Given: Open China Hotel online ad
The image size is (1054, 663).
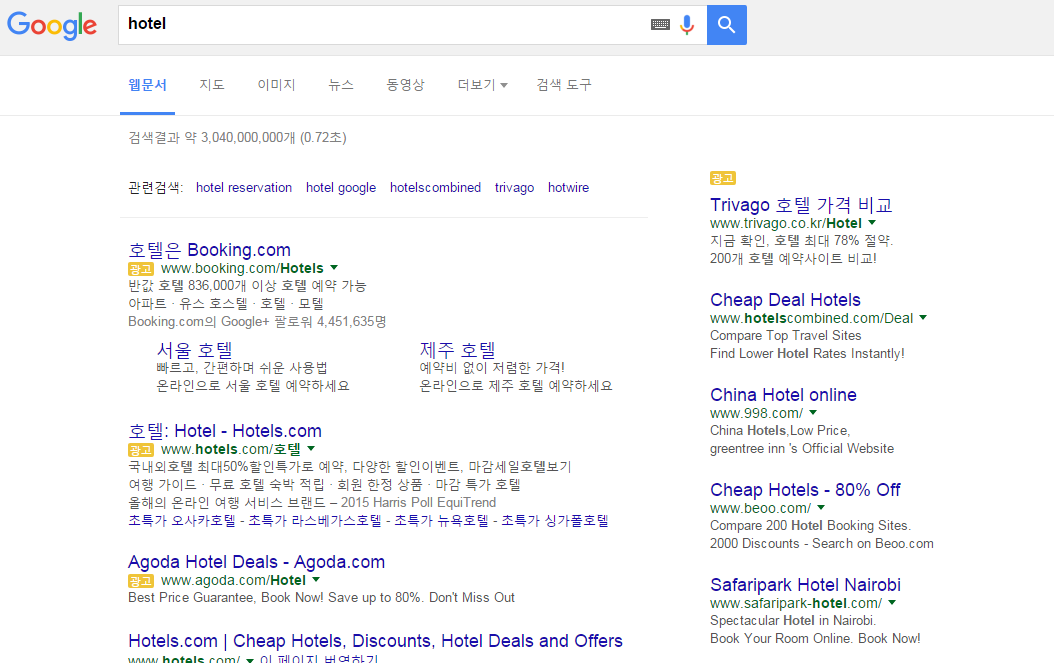Looking at the screenshot, I should 783,395.
